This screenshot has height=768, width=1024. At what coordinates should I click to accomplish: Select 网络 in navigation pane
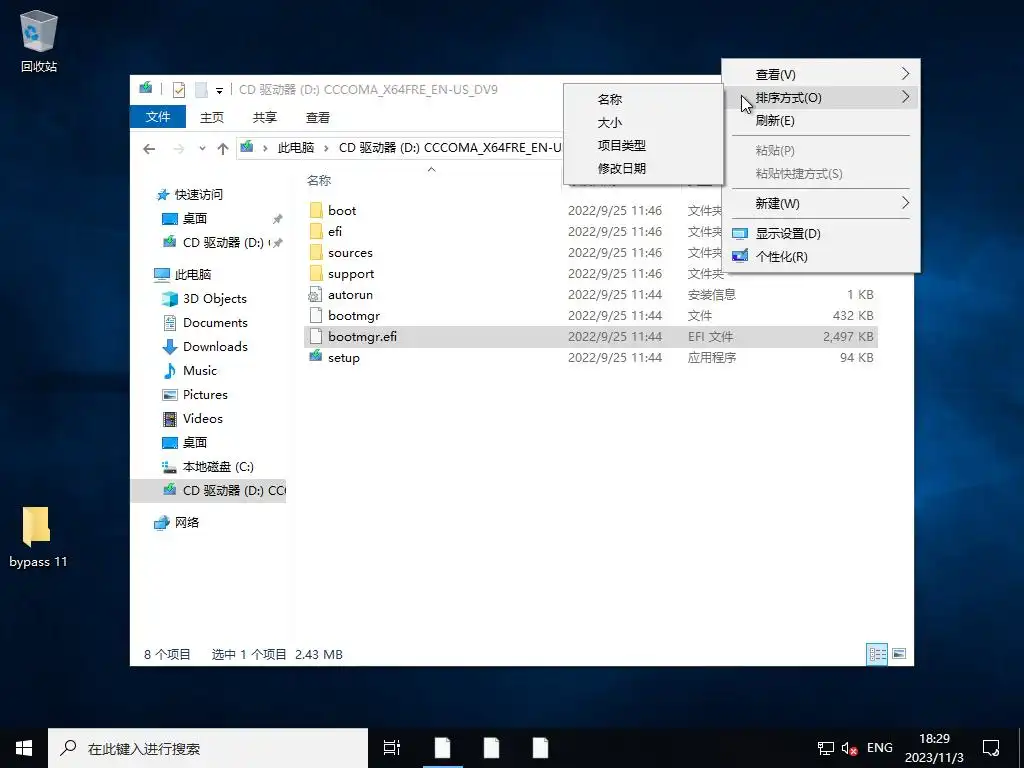(x=187, y=522)
